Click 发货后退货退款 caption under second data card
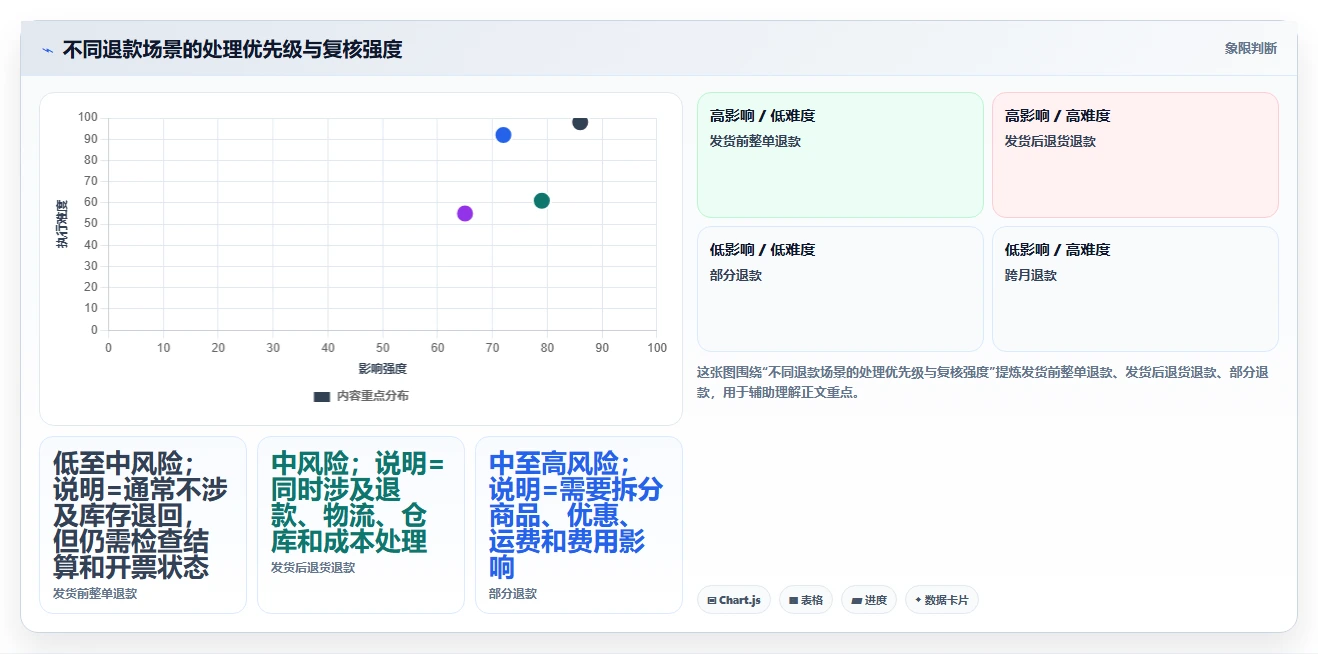1318x654 pixels. (x=313, y=568)
